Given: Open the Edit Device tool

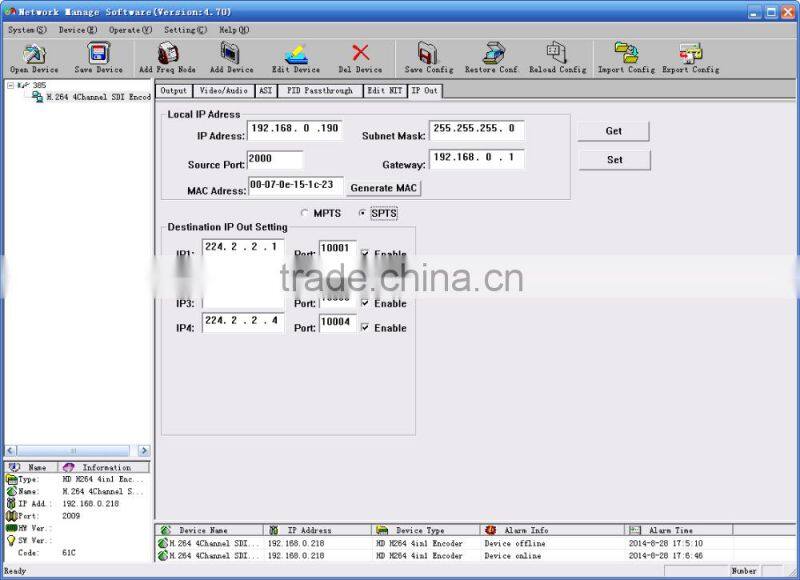Looking at the screenshot, I should 297,57.
